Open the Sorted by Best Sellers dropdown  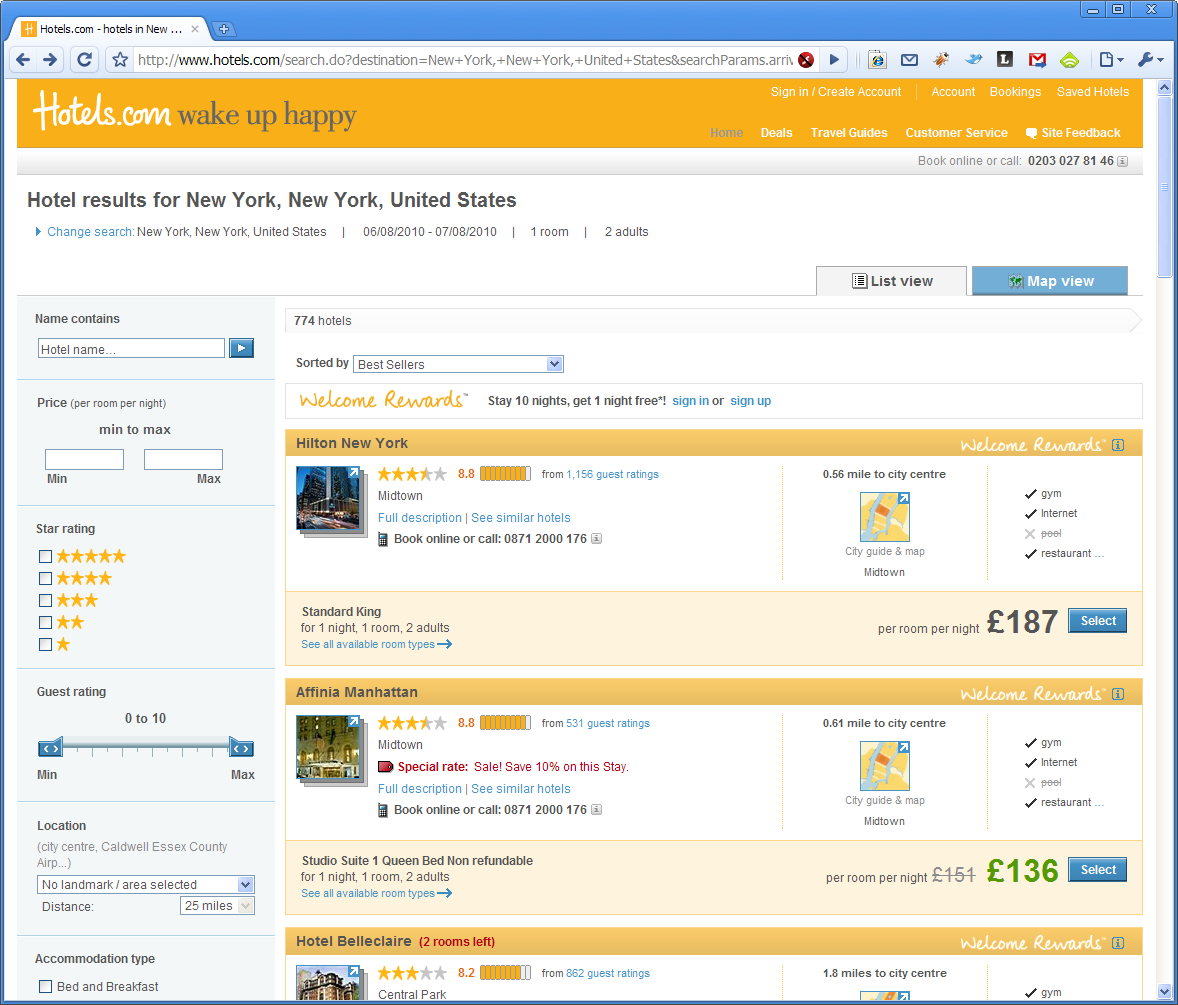(x=458, y=364)
